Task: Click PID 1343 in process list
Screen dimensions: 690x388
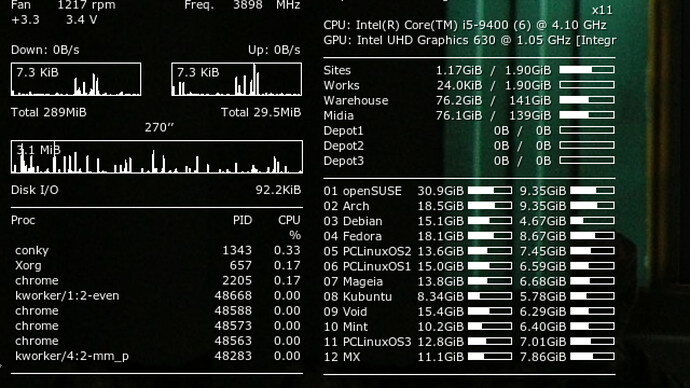Action: (x=237, y=250)
